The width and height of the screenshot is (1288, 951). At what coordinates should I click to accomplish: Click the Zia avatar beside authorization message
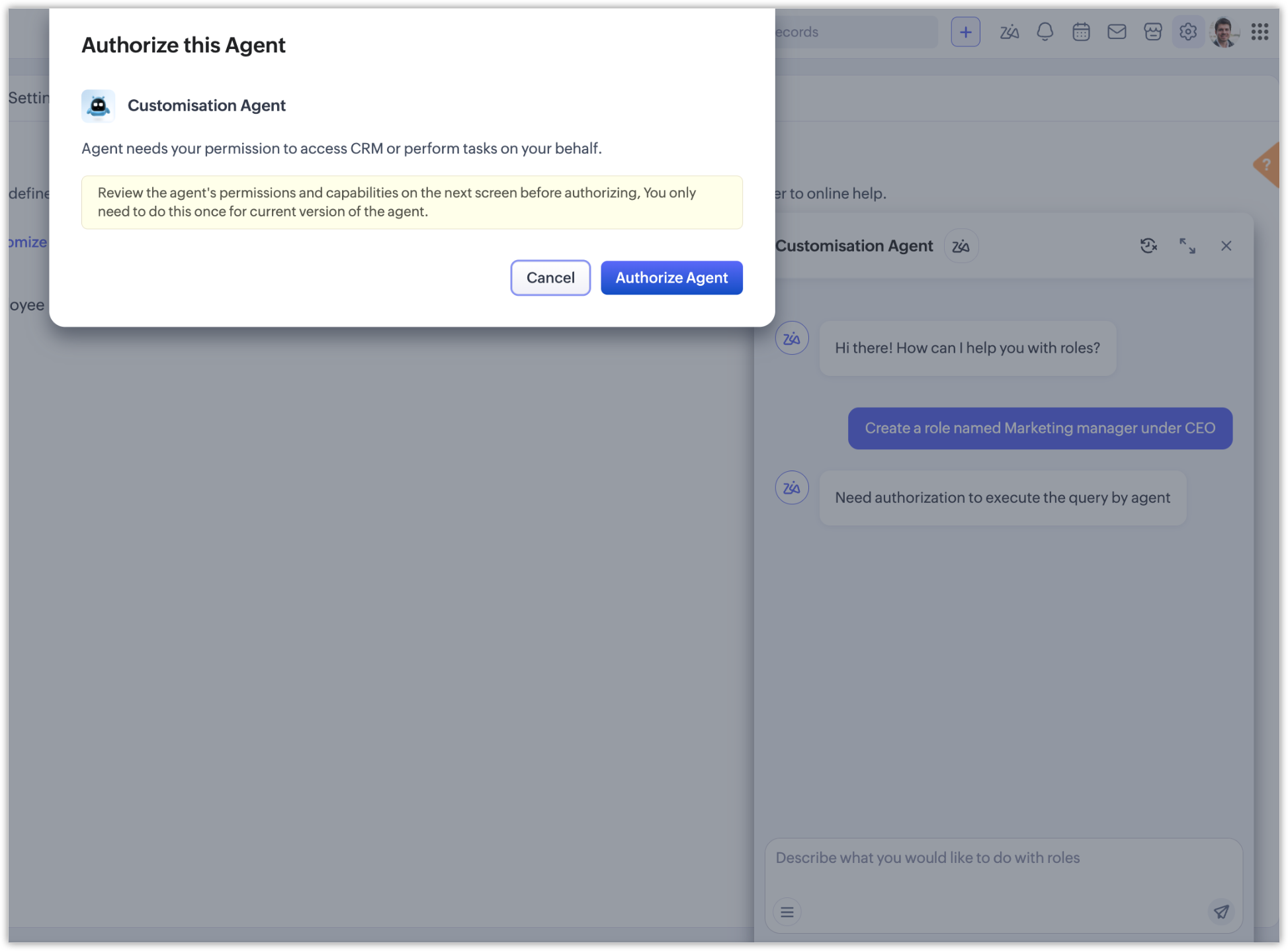point(792,488)
